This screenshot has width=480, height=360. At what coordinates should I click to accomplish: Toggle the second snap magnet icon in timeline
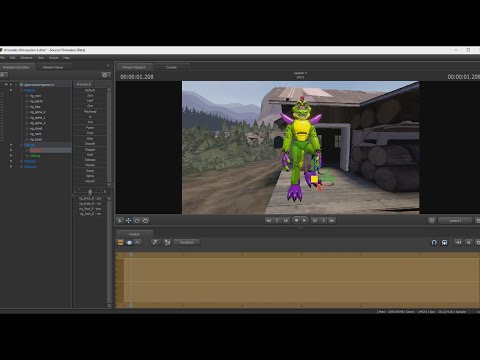pyautogui.click(x=444, y=243)
